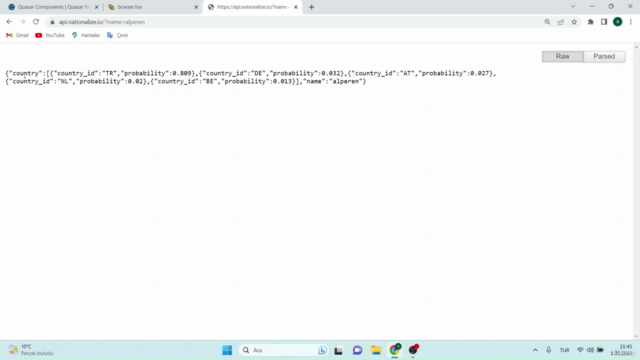
Task: Open the Chat app on taskbar
Action: (x=358, y=350)
